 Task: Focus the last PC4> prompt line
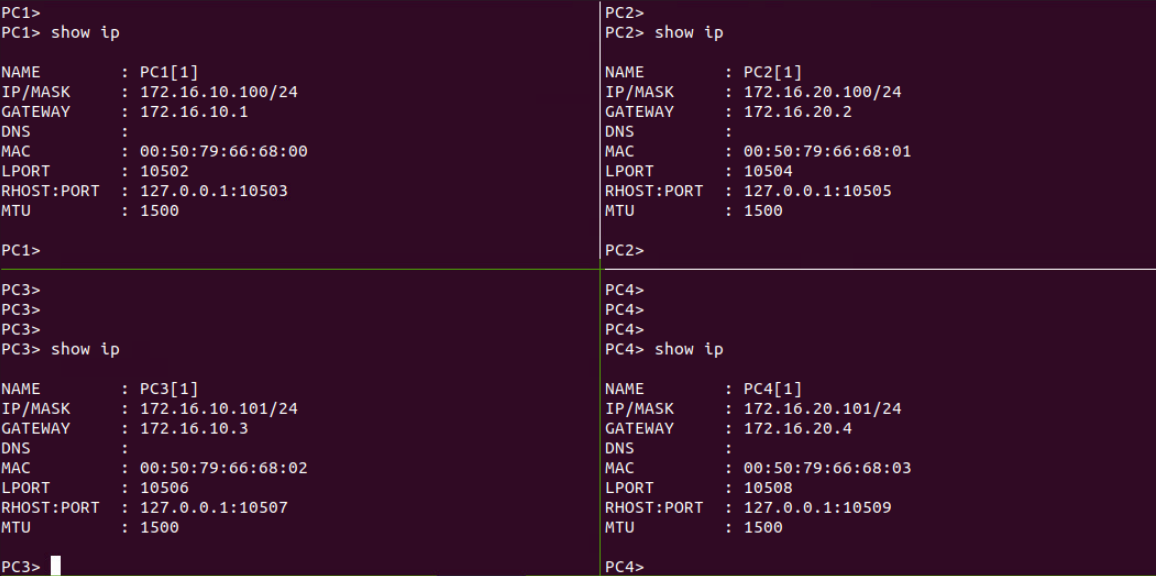pos(625,567)
